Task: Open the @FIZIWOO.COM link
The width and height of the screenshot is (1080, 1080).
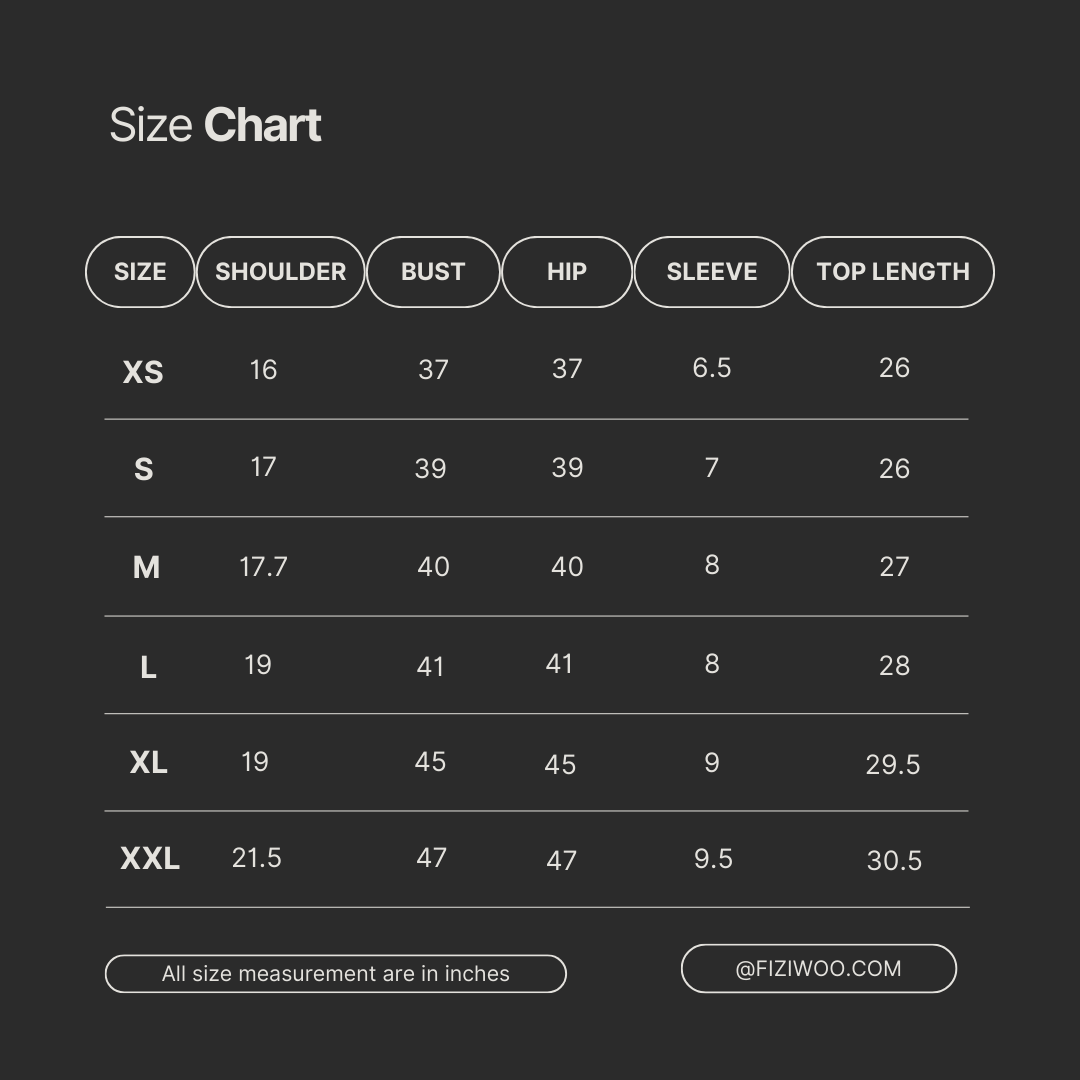Action: click(x=818, y=969)
